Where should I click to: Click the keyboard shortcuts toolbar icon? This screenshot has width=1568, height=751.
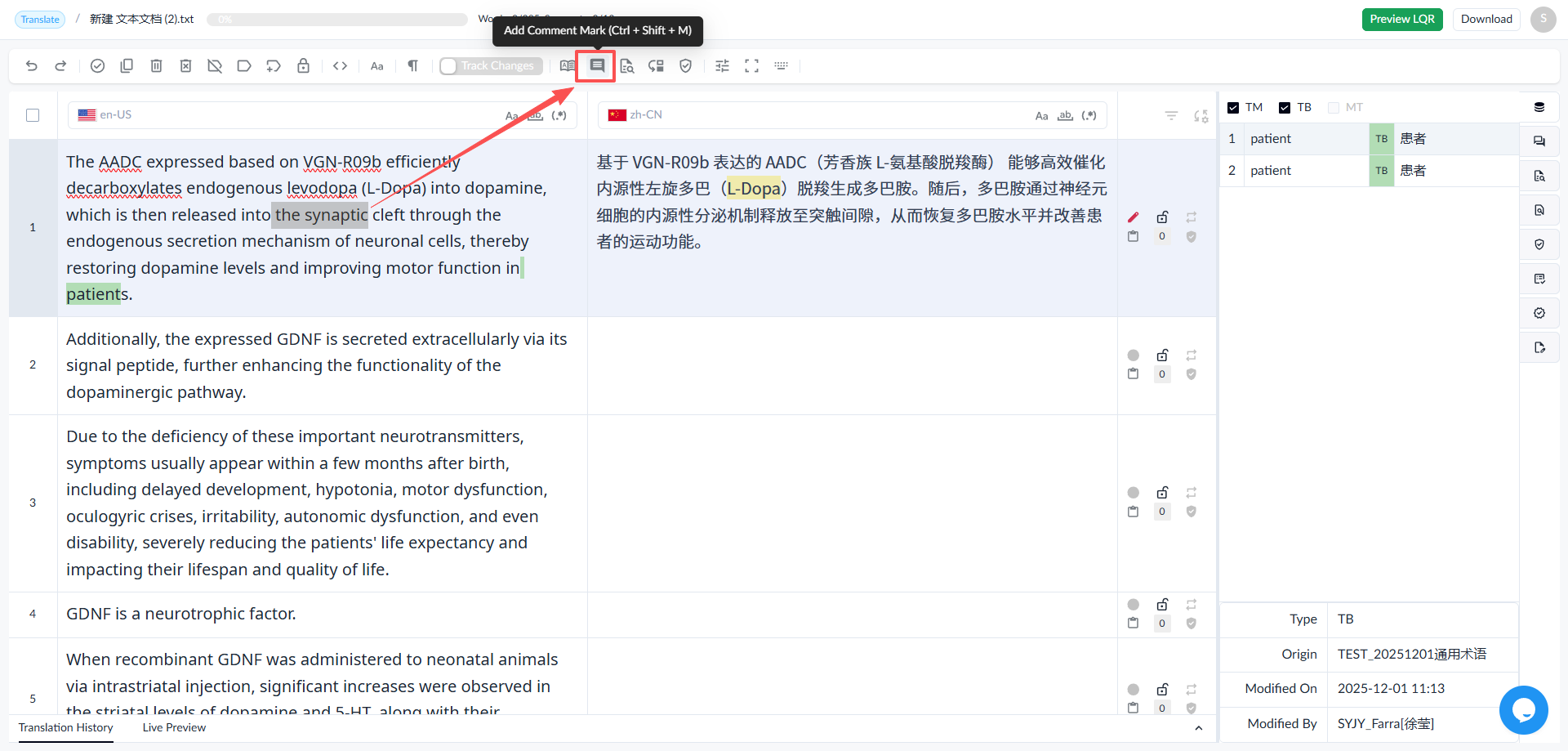point(781,65)
